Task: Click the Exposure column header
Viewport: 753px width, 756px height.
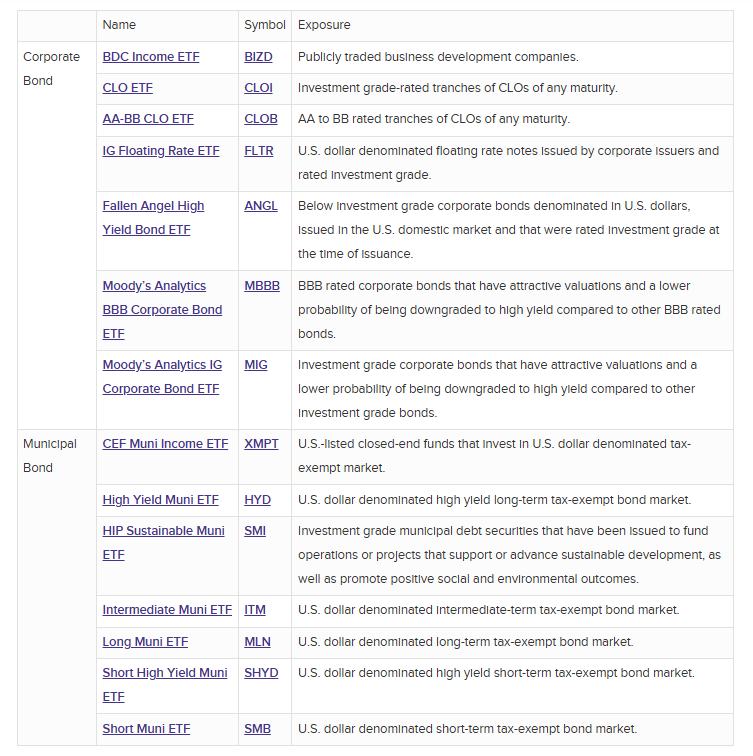Action: pyautogui.click(x=324, y=25)
